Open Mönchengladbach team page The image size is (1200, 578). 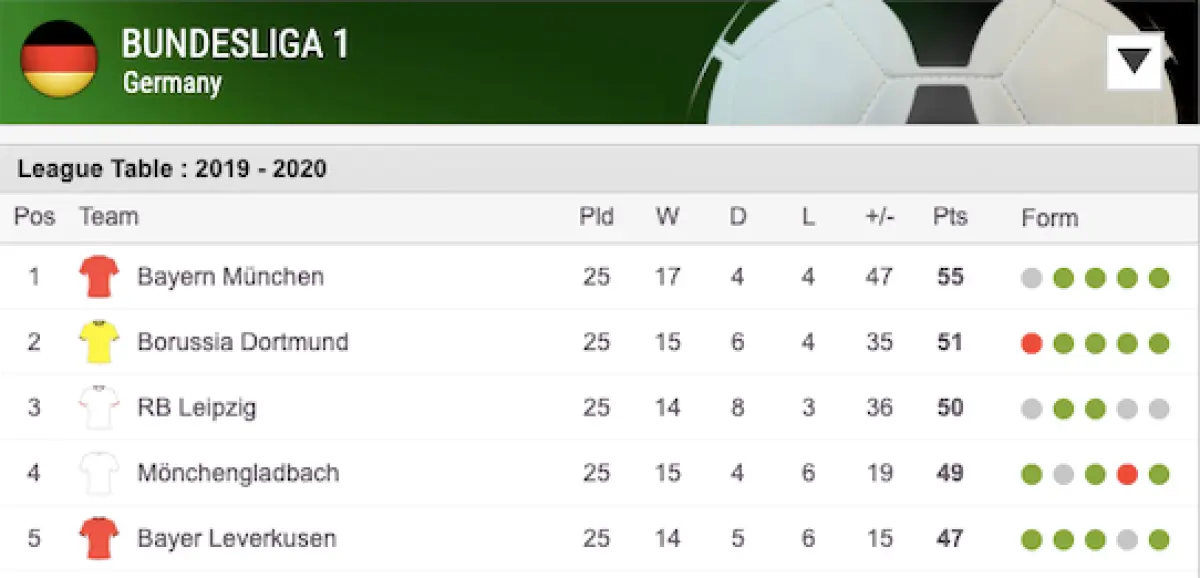[x=238, y=473]
